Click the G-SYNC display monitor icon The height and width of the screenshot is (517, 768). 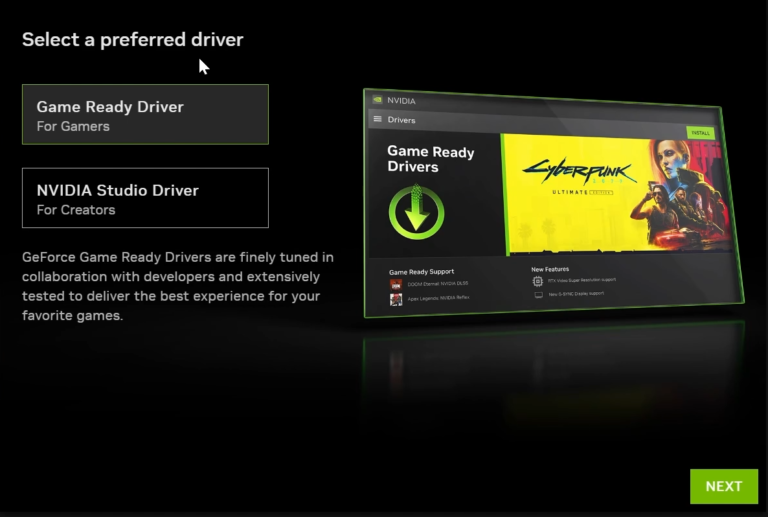[538, 295]
